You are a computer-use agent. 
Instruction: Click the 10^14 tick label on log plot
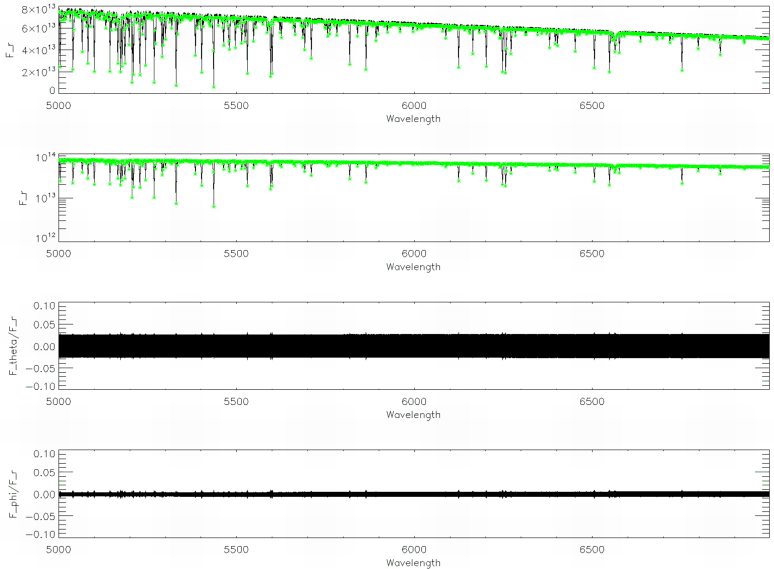(x=43, y=158)
